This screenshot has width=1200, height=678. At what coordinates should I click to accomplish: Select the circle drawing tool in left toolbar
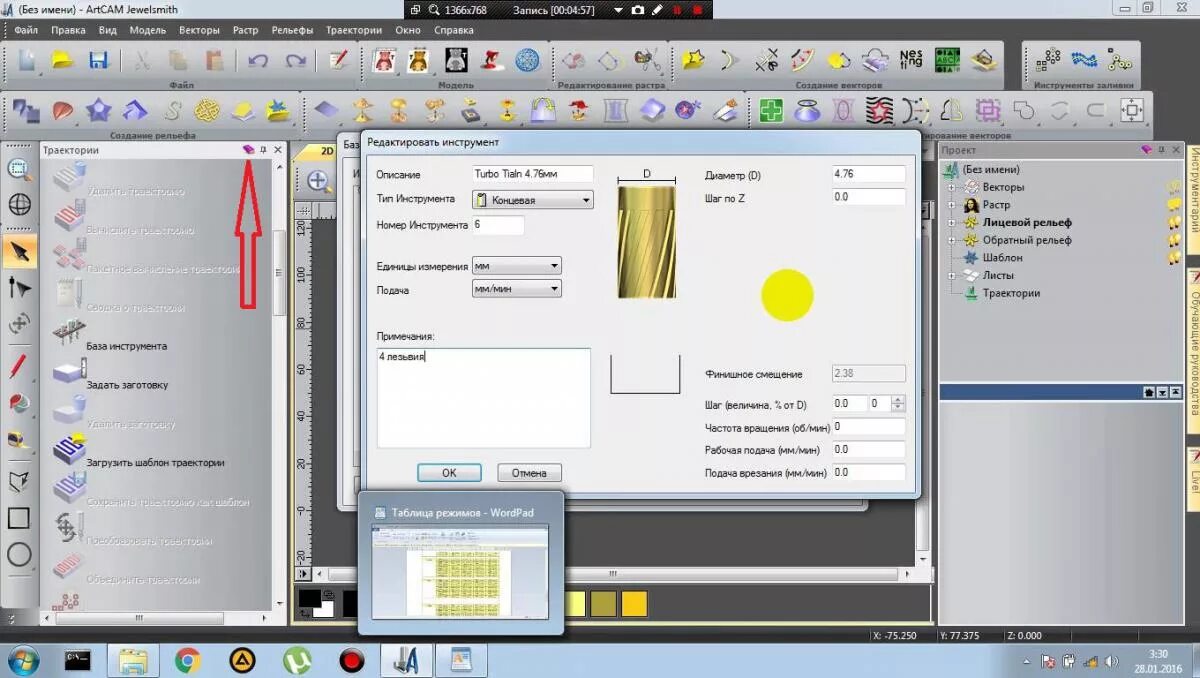19,554
